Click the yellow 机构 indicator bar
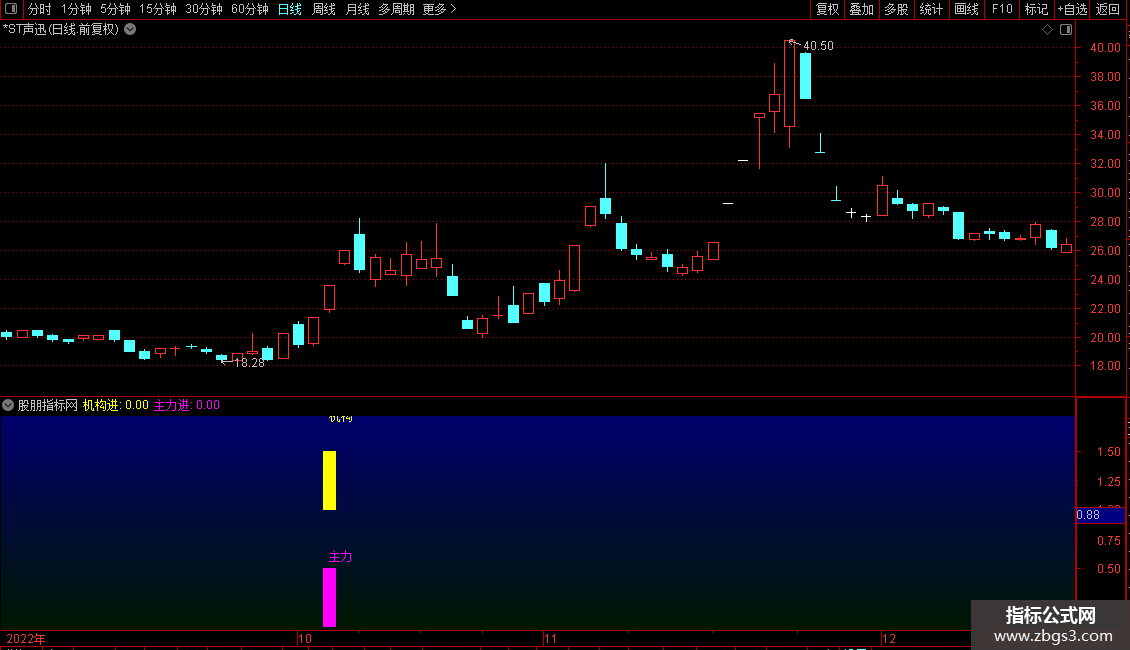 (329, 481)
